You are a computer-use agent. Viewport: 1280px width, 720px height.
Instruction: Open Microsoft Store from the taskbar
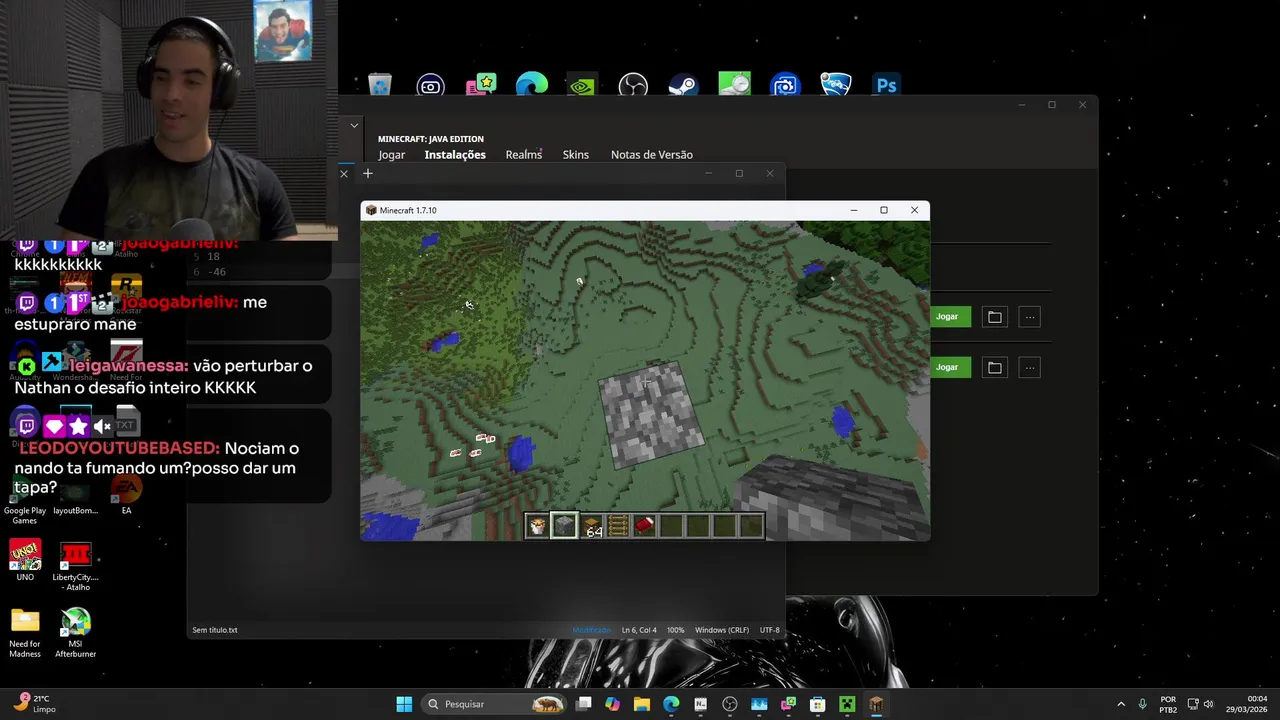pos(817,704)
